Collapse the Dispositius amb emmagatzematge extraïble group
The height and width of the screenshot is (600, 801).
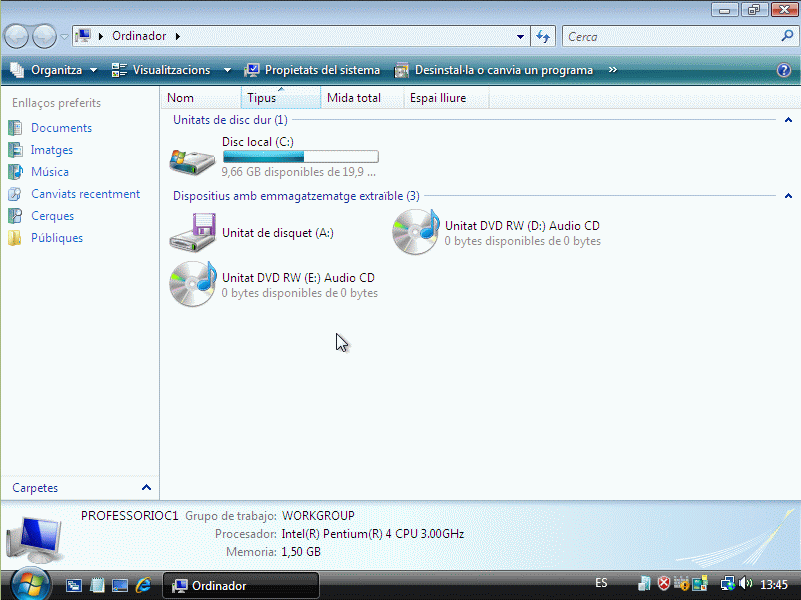788,196
